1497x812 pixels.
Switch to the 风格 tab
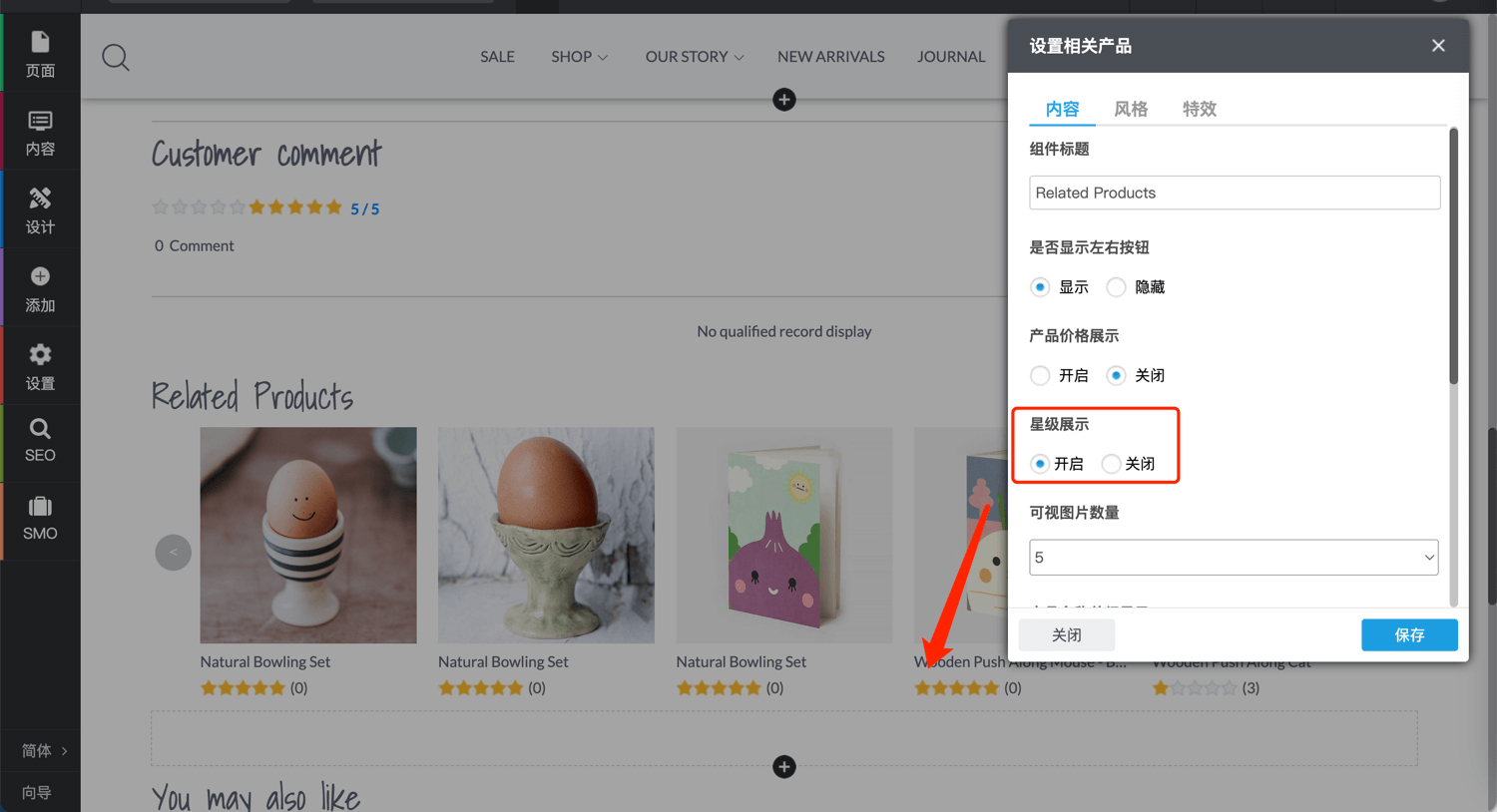[x=1131, y=109]
